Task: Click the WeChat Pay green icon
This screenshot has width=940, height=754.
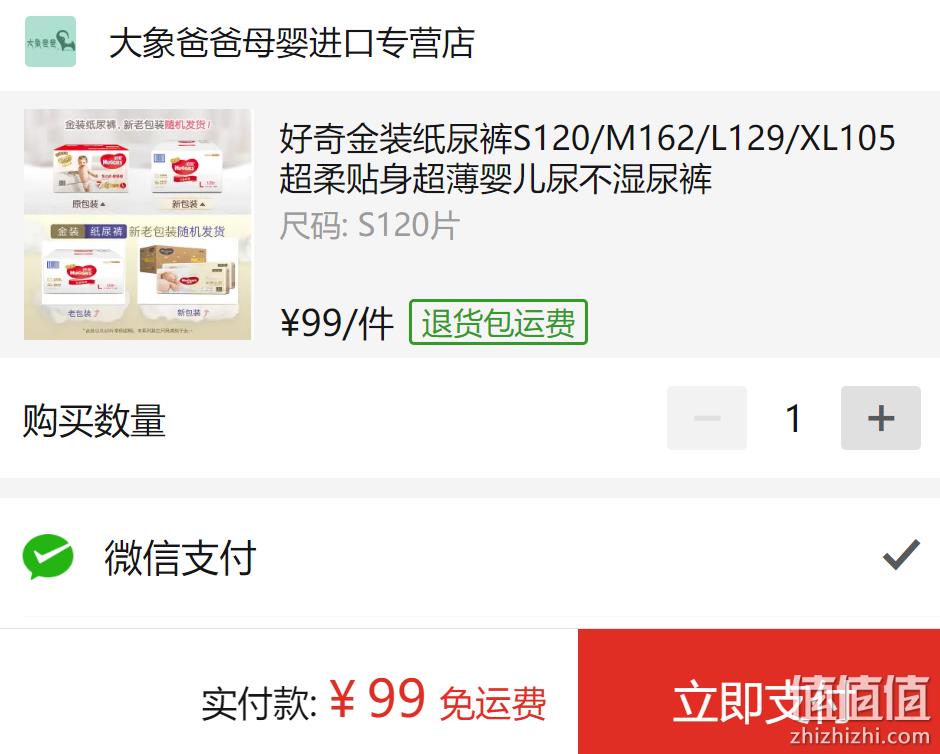Action: coord(48,557)
